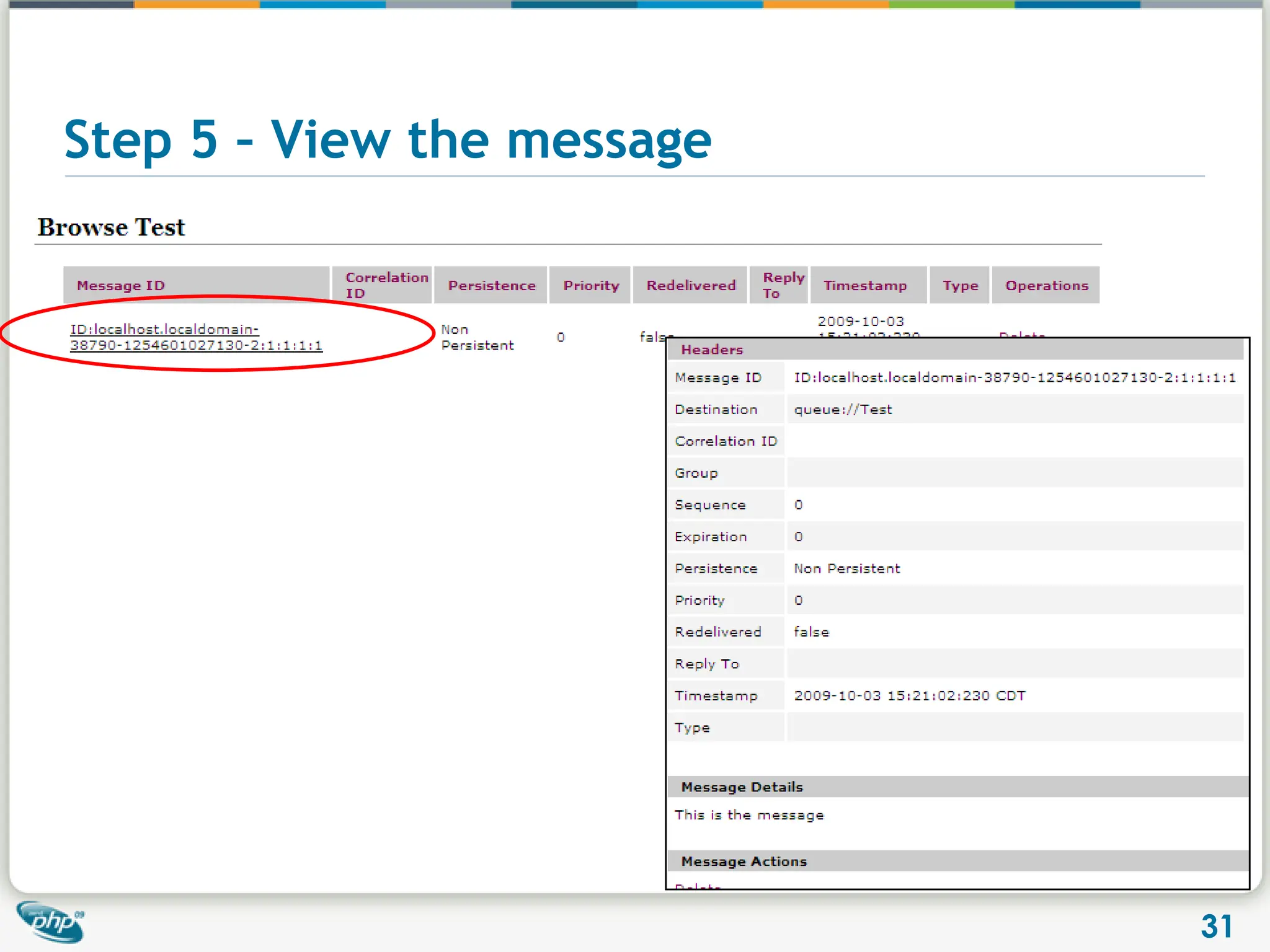Select the false Redelivered value in Headers
This screenshot has height=952, width=1270.
[811, 632]
